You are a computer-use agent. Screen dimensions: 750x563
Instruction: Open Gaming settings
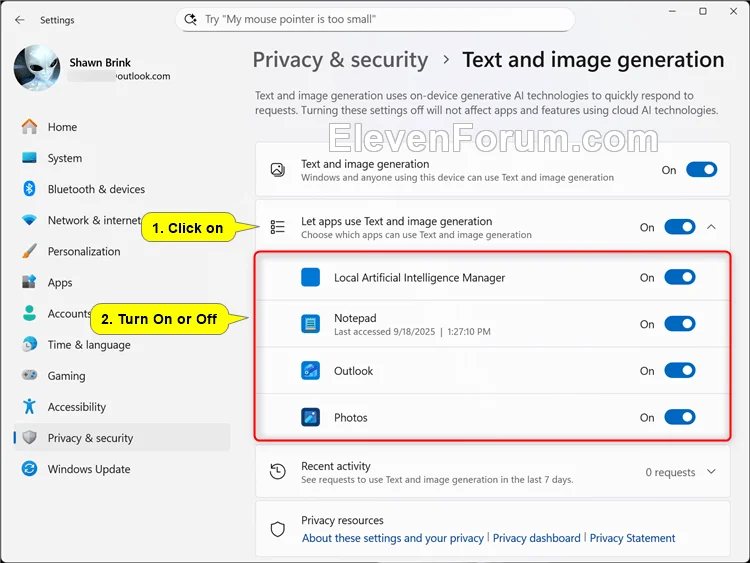[x=122, y=375]
